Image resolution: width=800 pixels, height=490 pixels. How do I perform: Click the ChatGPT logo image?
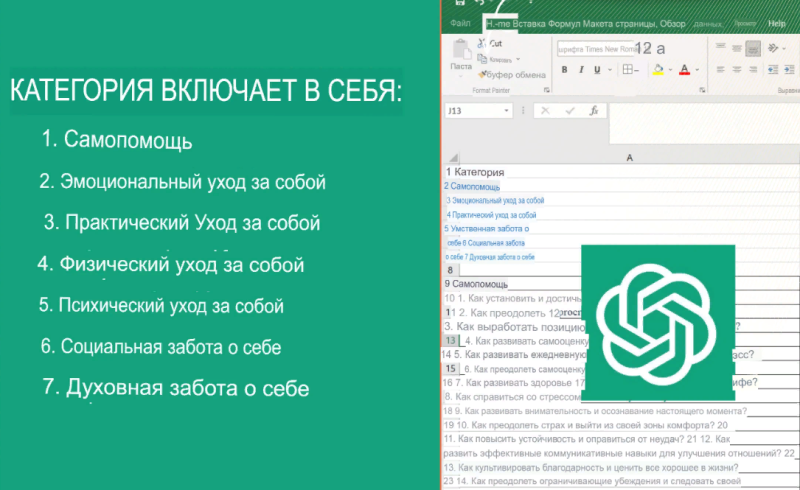pos(658,323)
